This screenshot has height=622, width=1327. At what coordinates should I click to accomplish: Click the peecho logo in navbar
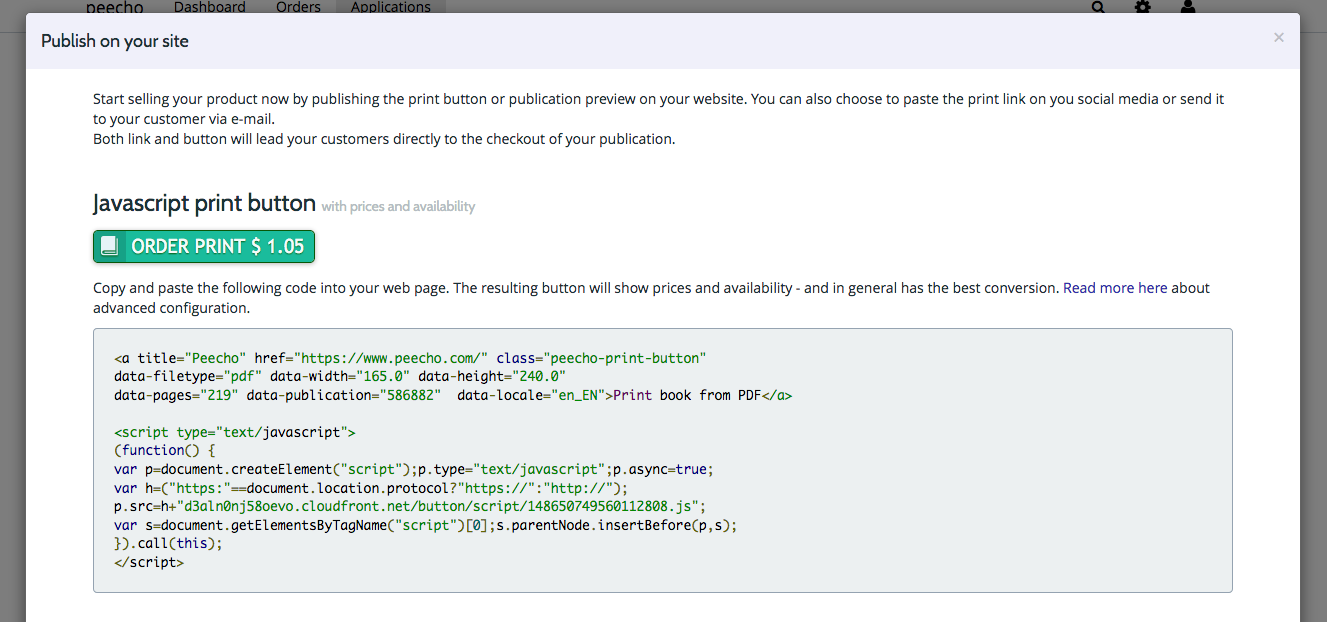[114, 7]
